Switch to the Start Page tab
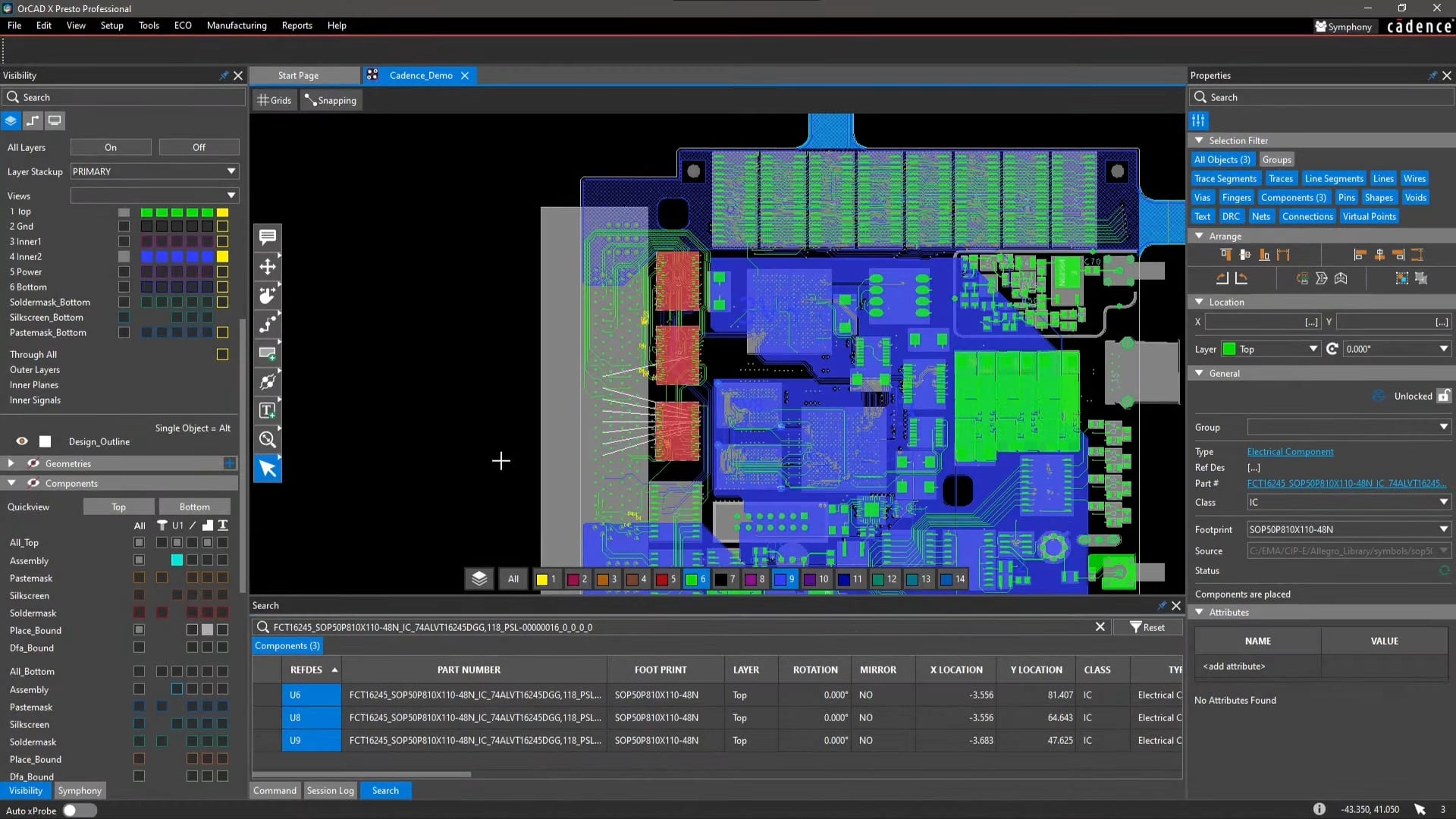The image size is (1456, 819). point(304,75)
